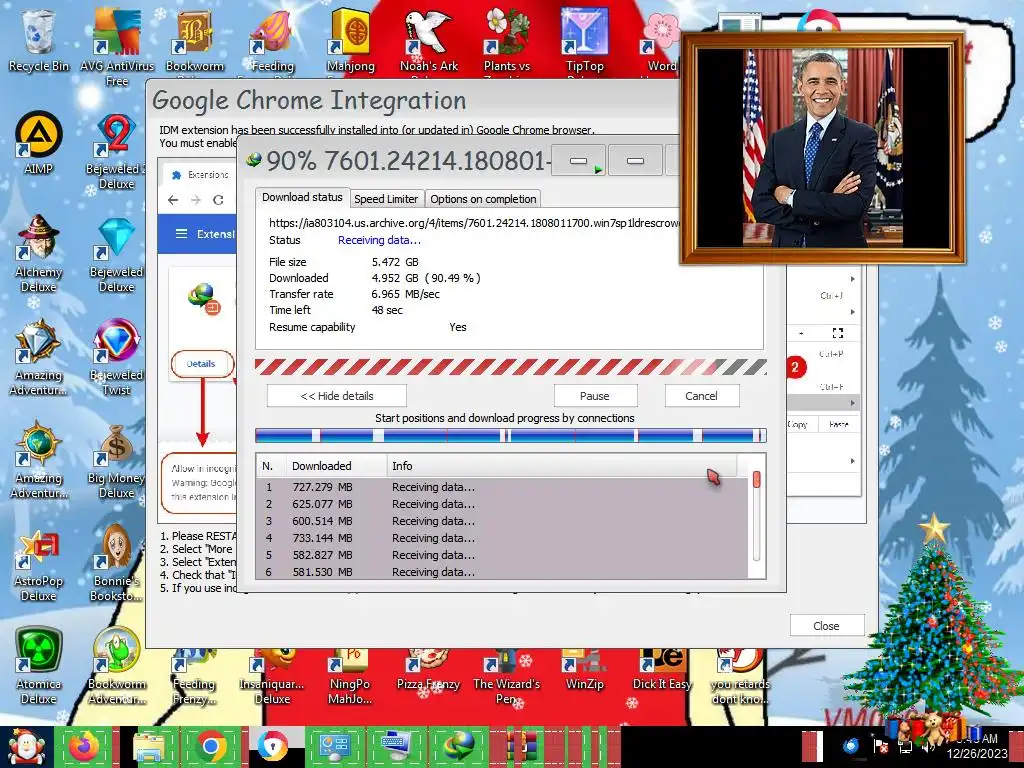
Task: Open the Noah's Ark desktop shortcut
Action: 429,39
